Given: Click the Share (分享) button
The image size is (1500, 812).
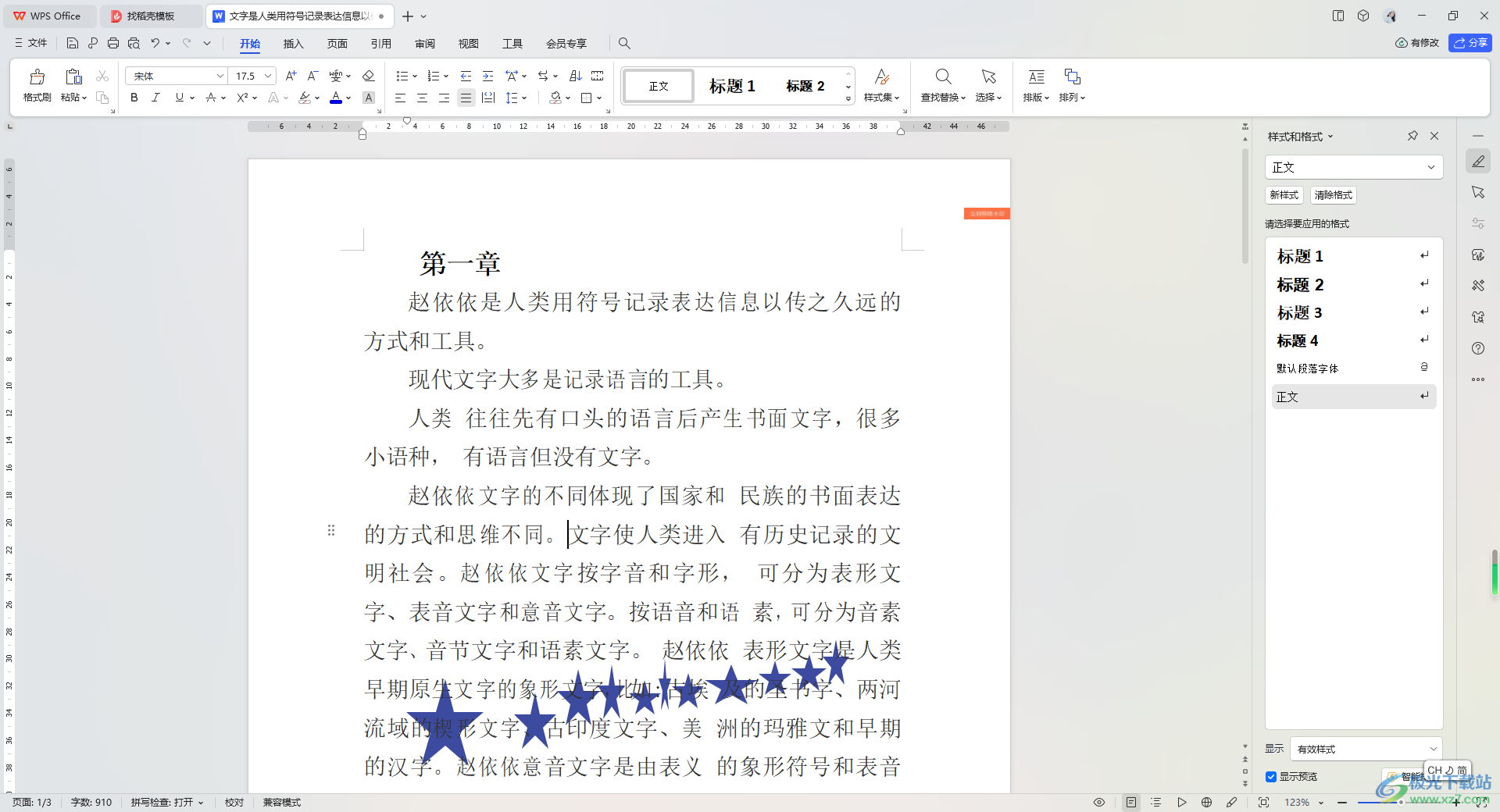Looking at the screenshot, I should pyautogui.click(x=1470, y=43).
